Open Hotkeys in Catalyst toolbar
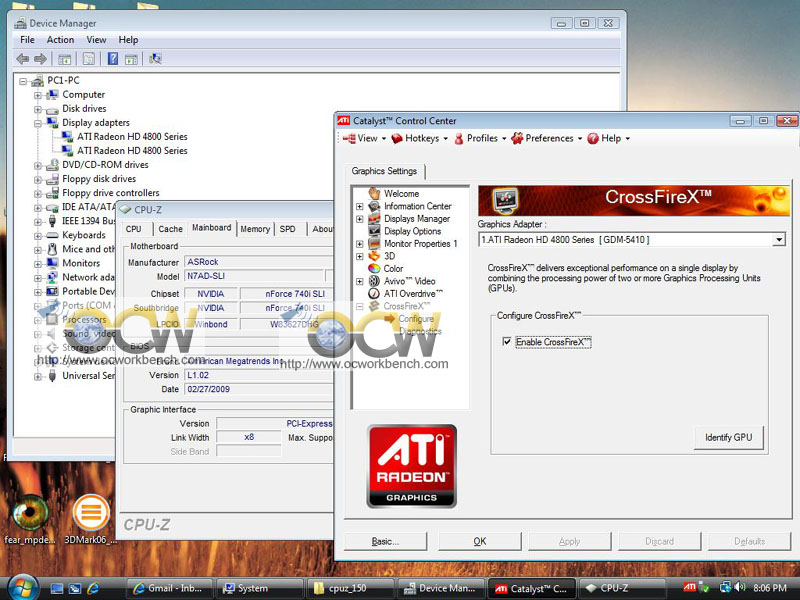Image resolution: width=800 pixels, height=600 pixels. (419, 138)
